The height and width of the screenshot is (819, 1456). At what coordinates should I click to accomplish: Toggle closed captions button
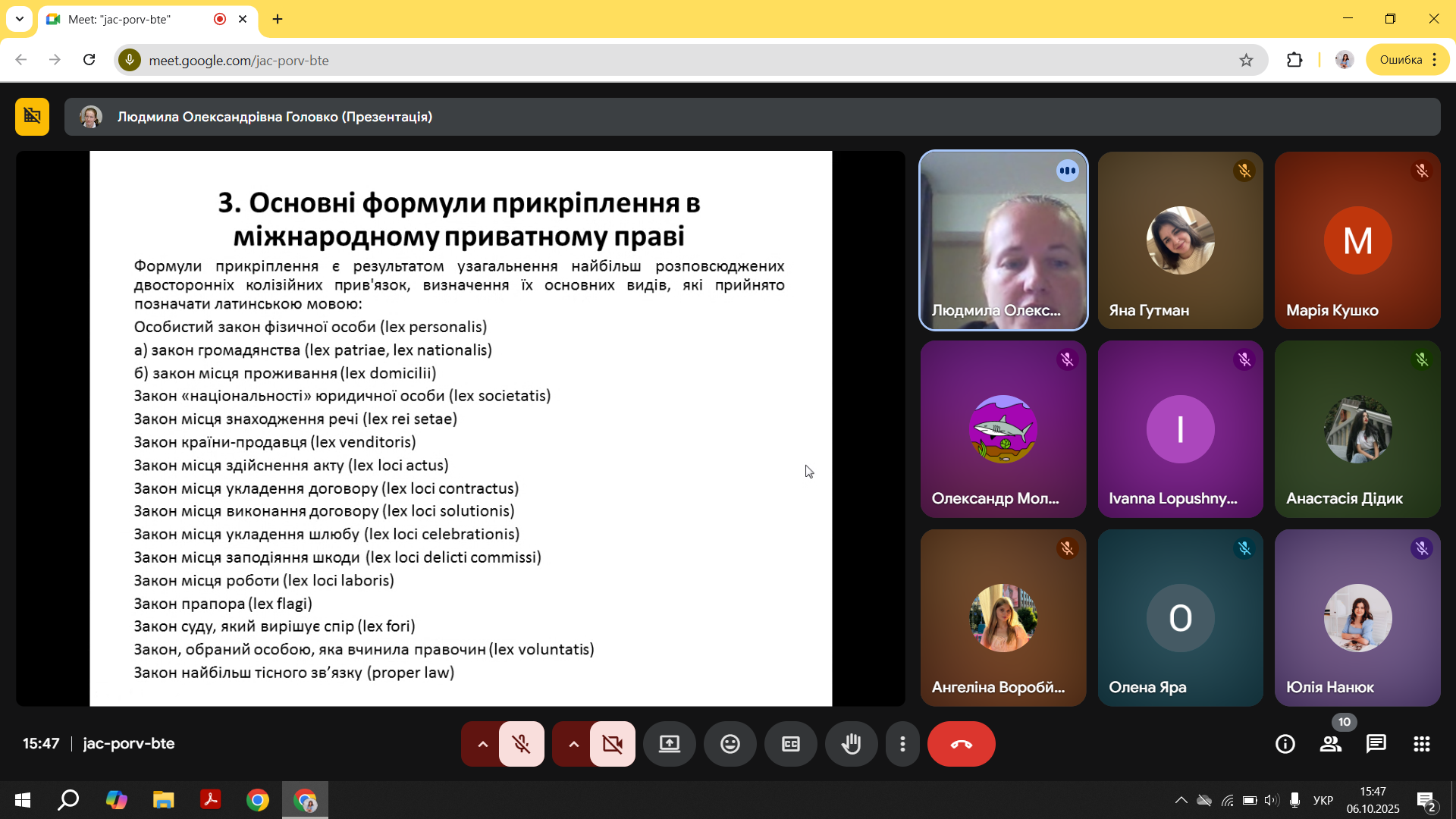point(790,744)
